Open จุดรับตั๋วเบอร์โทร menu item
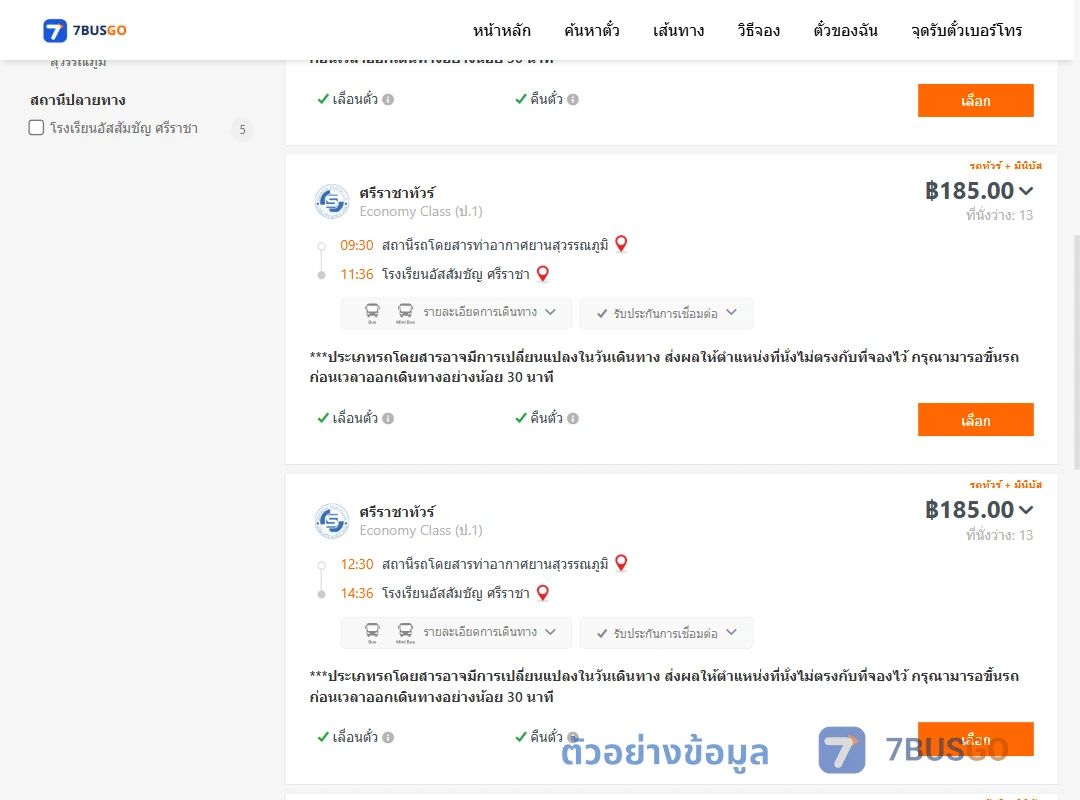This screenshot has width=1080, height=800. [966, 30]
